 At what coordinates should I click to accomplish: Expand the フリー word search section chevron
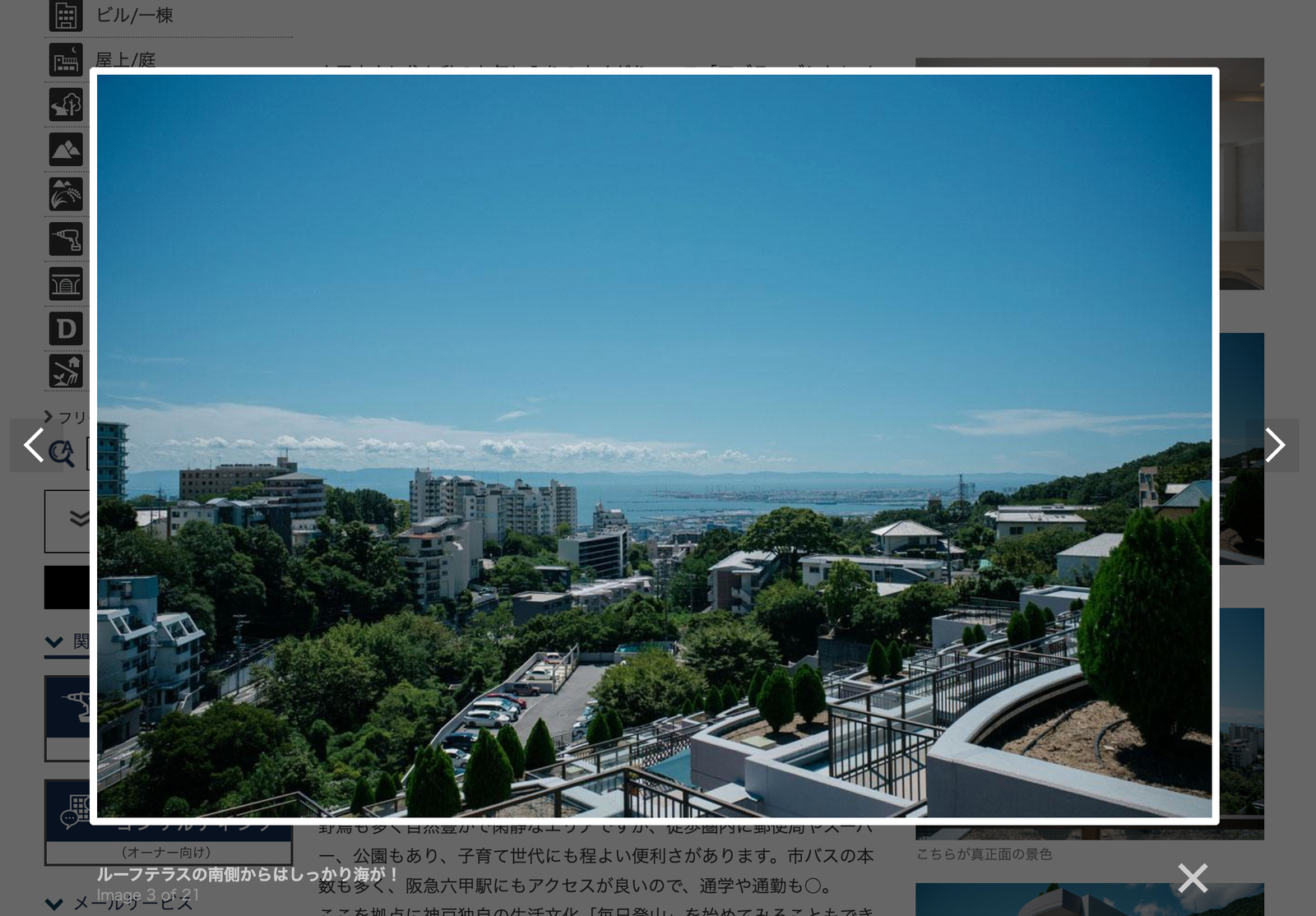[x=48, y=417]
